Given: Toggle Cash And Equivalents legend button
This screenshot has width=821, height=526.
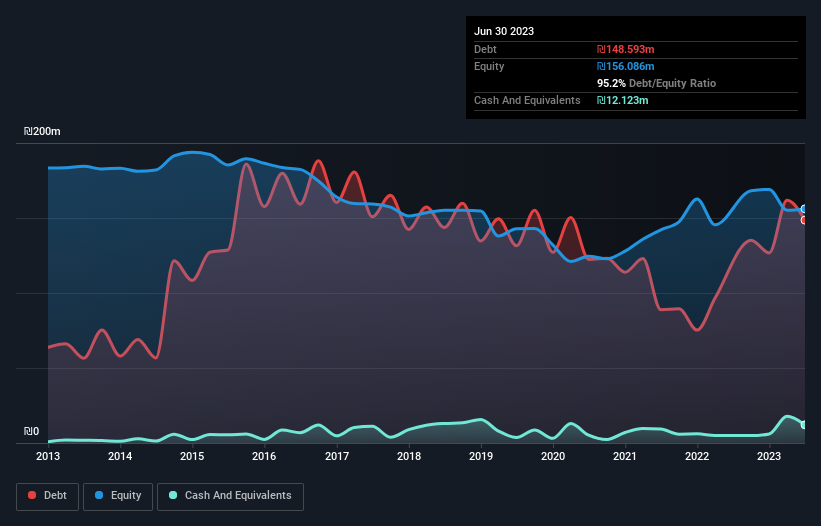Looking at the screenshot, I should pyautogui.click(x=230, y=496).
